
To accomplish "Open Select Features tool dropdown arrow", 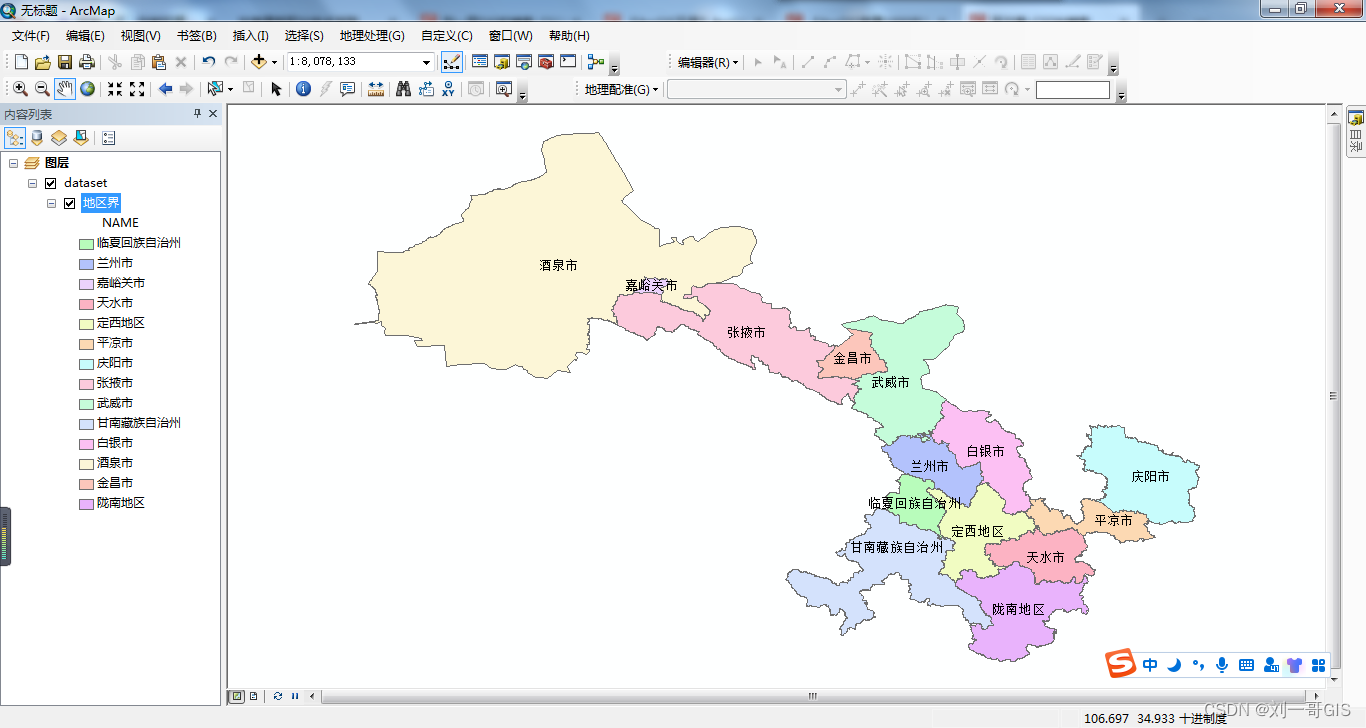I will [230, 89].
